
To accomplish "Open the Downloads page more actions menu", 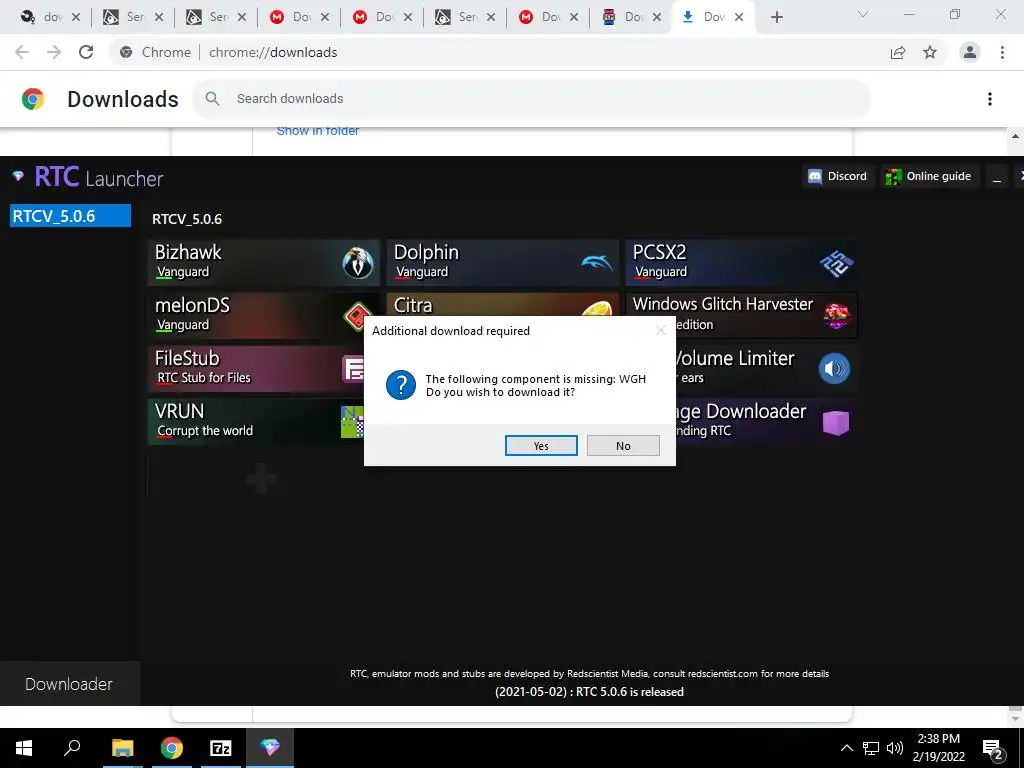I will (x=989, y=99).
